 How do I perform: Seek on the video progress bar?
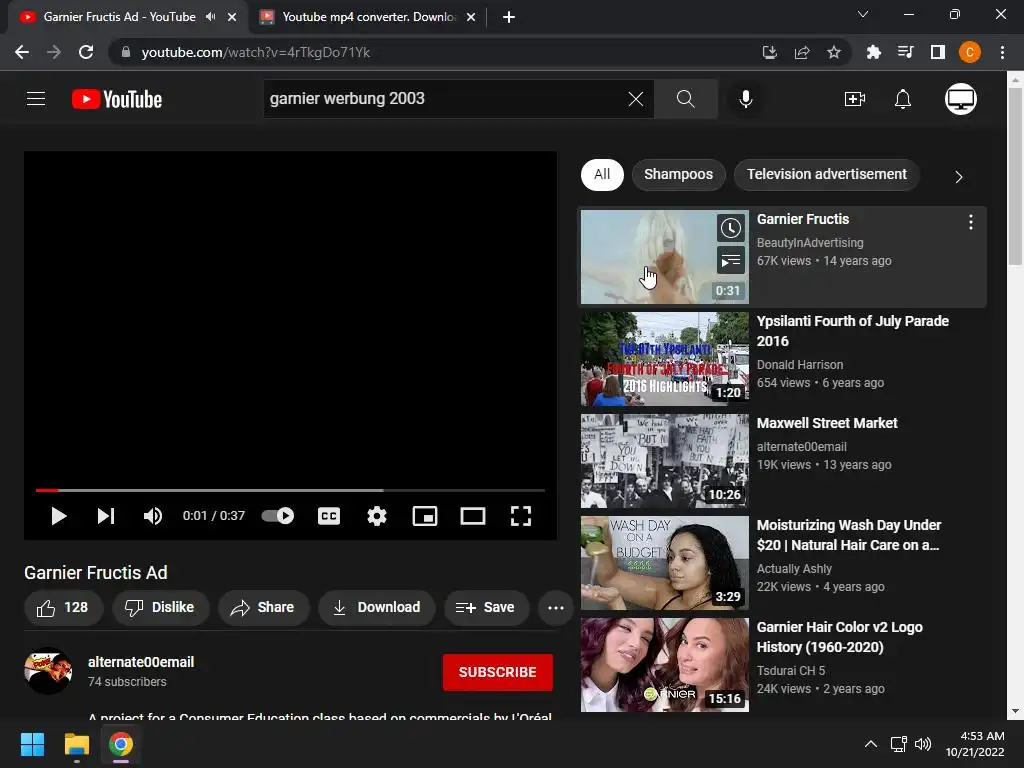[290, 490]
